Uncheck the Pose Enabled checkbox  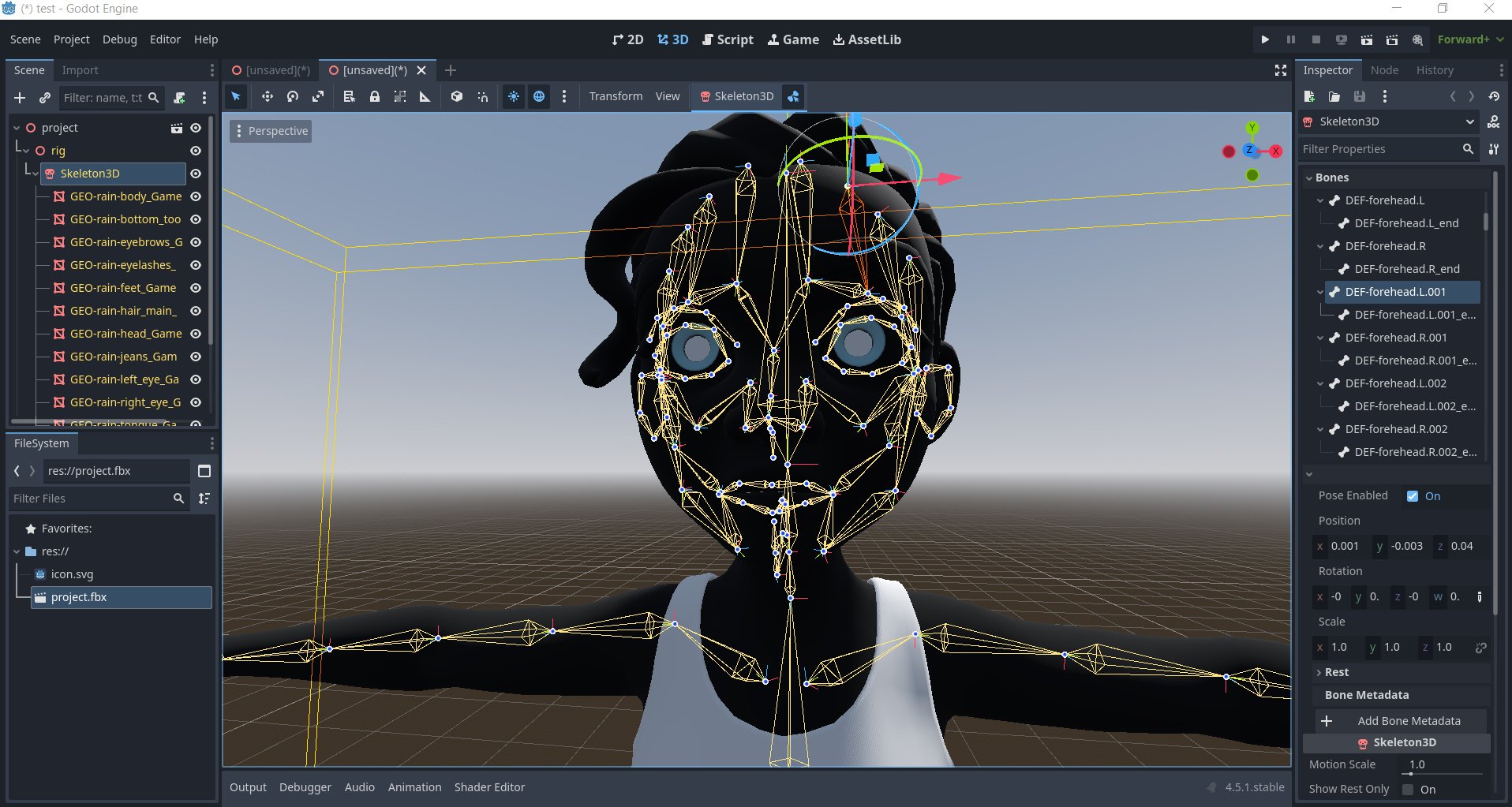coord(1413,496)
